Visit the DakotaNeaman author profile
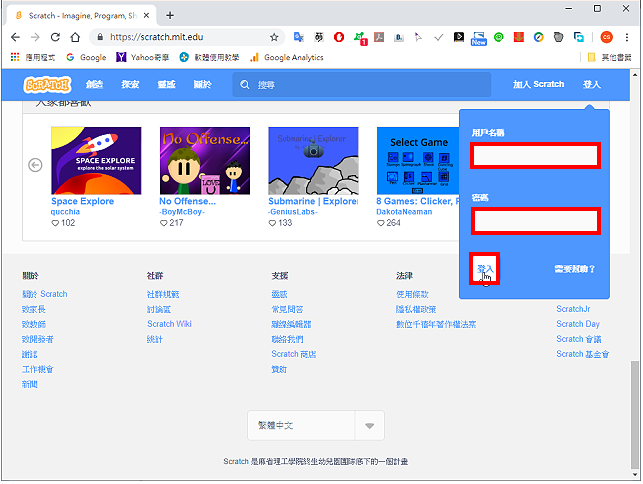The height and width of the screenshot is (484, 643). (404, 212)
